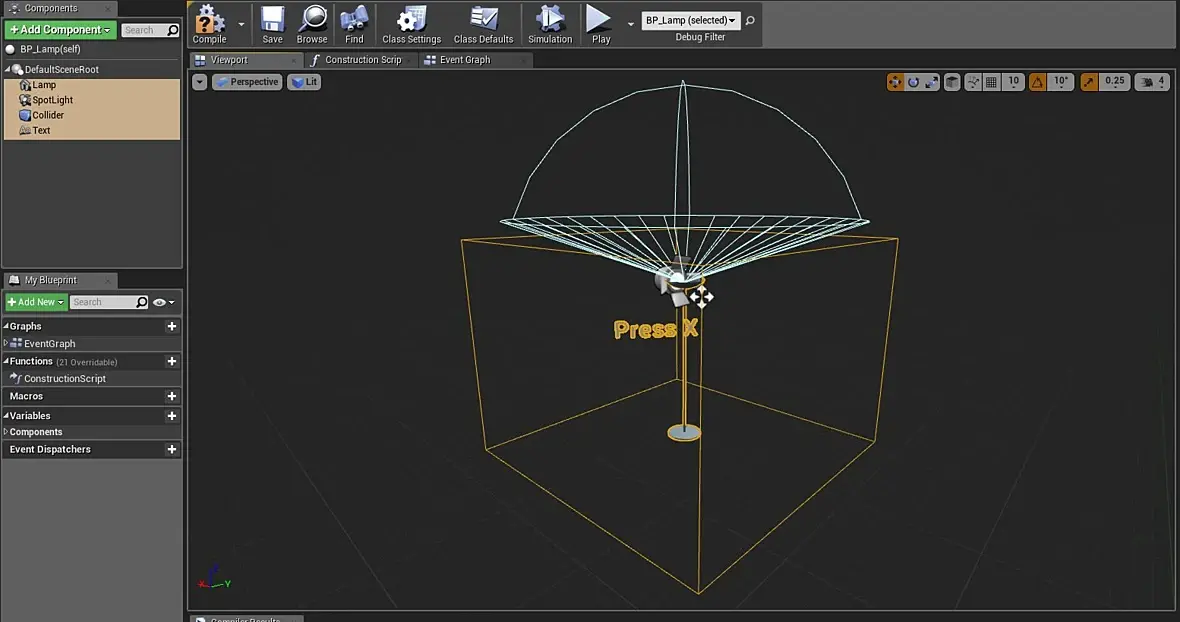This screenshot has width=1180, height=622.
Task: Start Simulation from the toolbar
Action: point(550,24)
